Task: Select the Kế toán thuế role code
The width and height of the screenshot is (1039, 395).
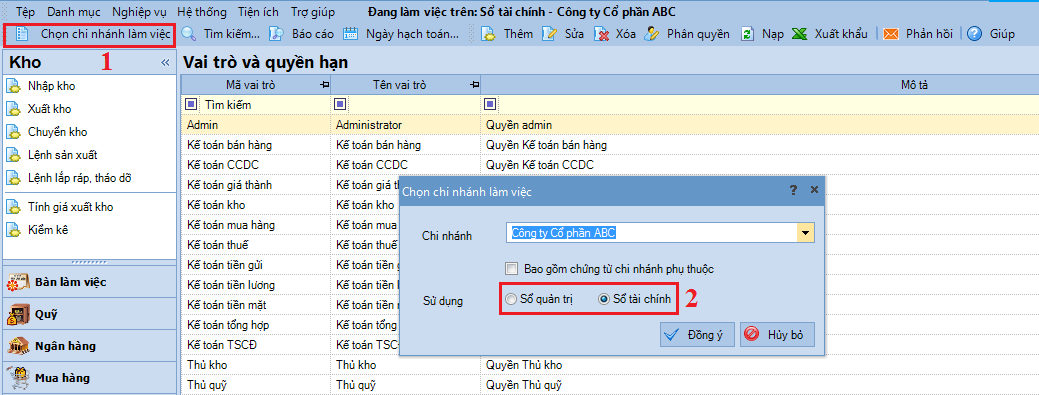Action: pos(218,245)
